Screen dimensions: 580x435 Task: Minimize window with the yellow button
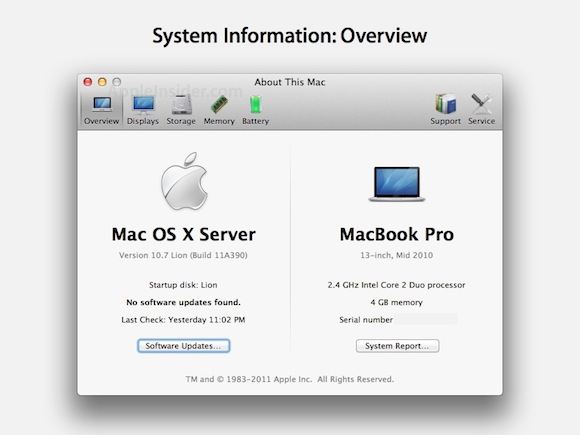coord(102,82)
